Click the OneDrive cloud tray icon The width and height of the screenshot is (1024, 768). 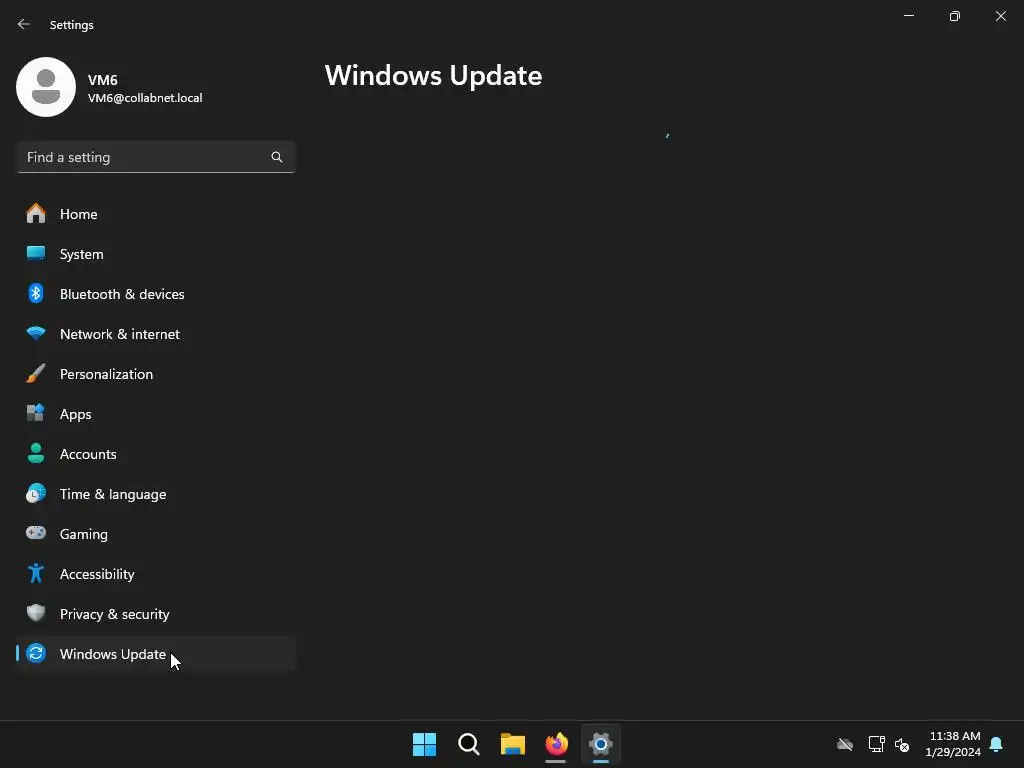click(845, 744)
